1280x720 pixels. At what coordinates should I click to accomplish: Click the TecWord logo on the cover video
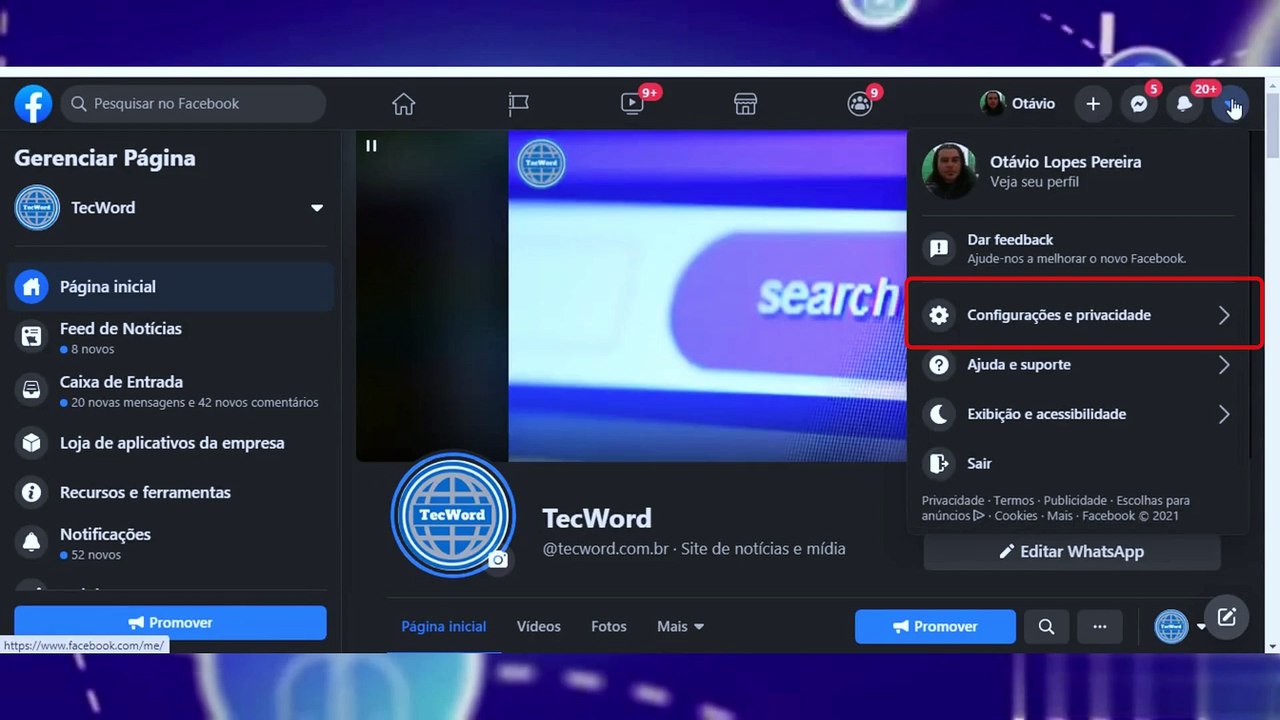click(541, 164)
